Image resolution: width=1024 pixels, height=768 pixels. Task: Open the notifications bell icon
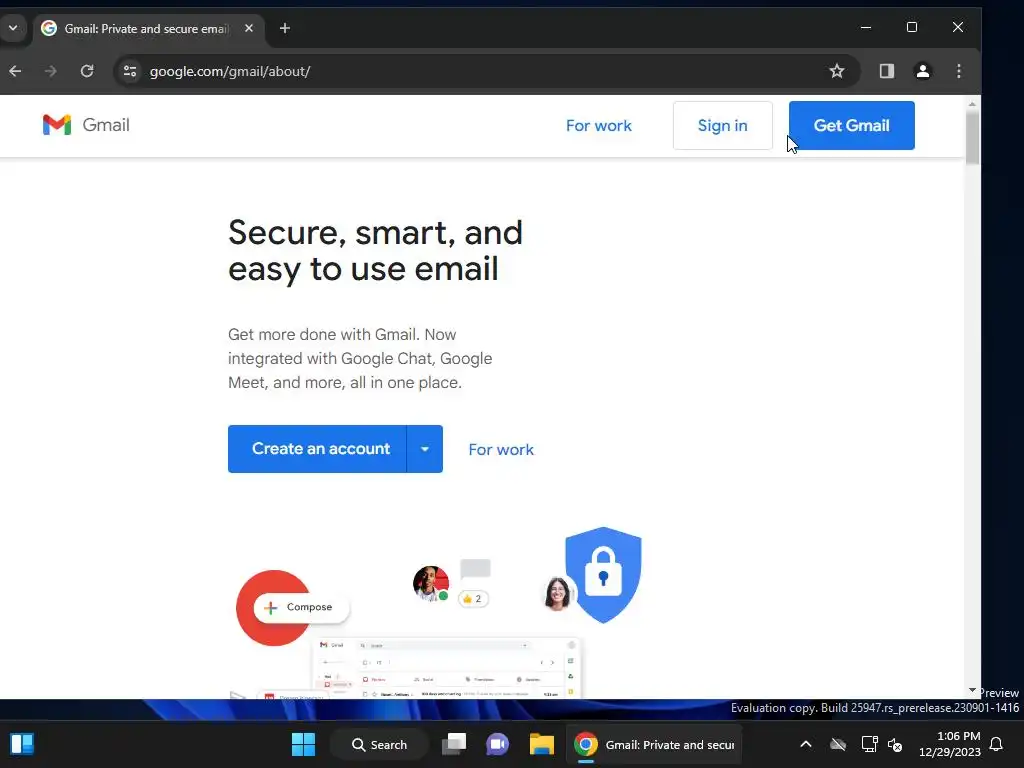point(997,744)
